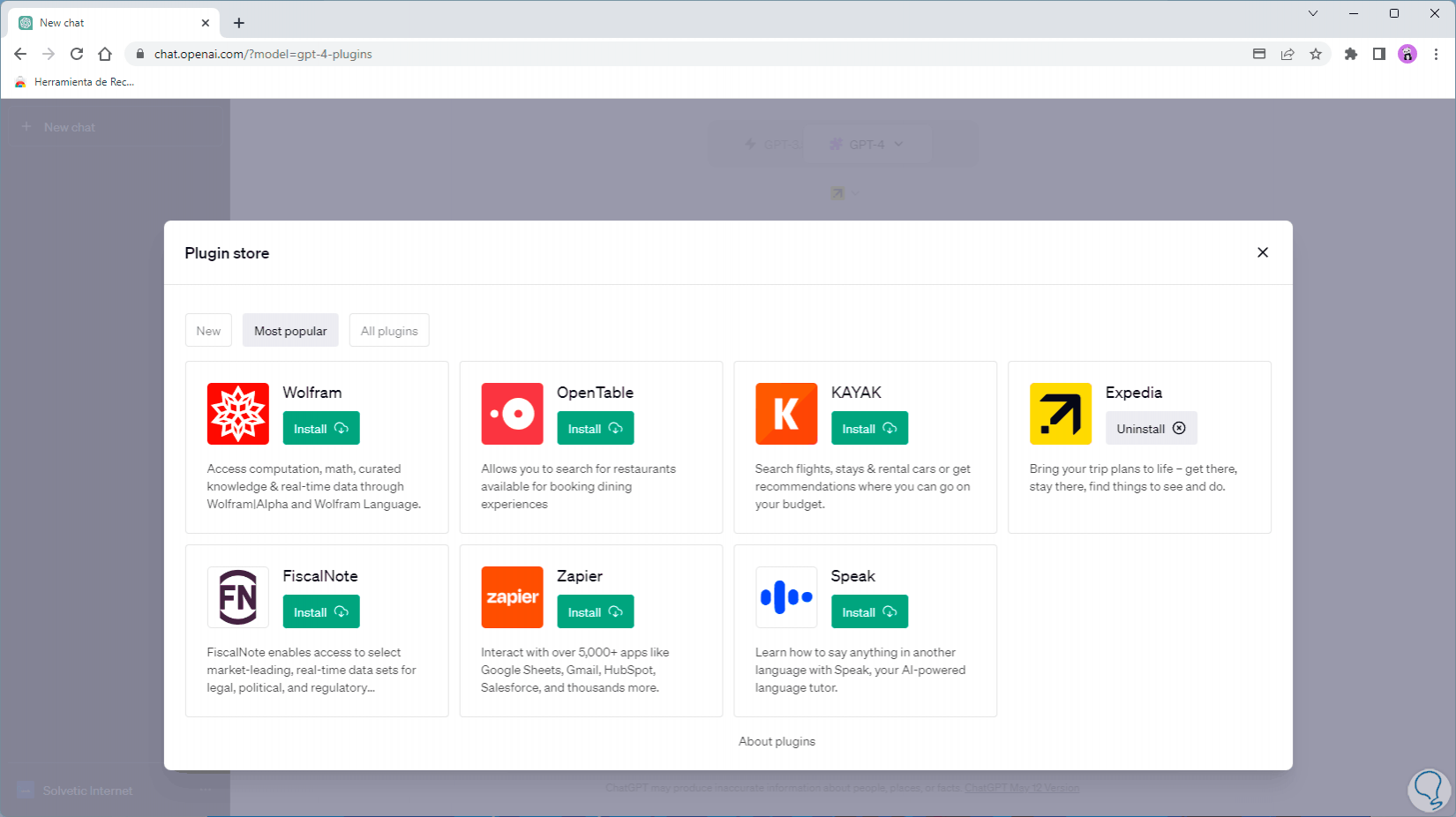This screenshot has width=1456, height=817.
Task: Click the Plugin store heading
Action: [227, 253]
